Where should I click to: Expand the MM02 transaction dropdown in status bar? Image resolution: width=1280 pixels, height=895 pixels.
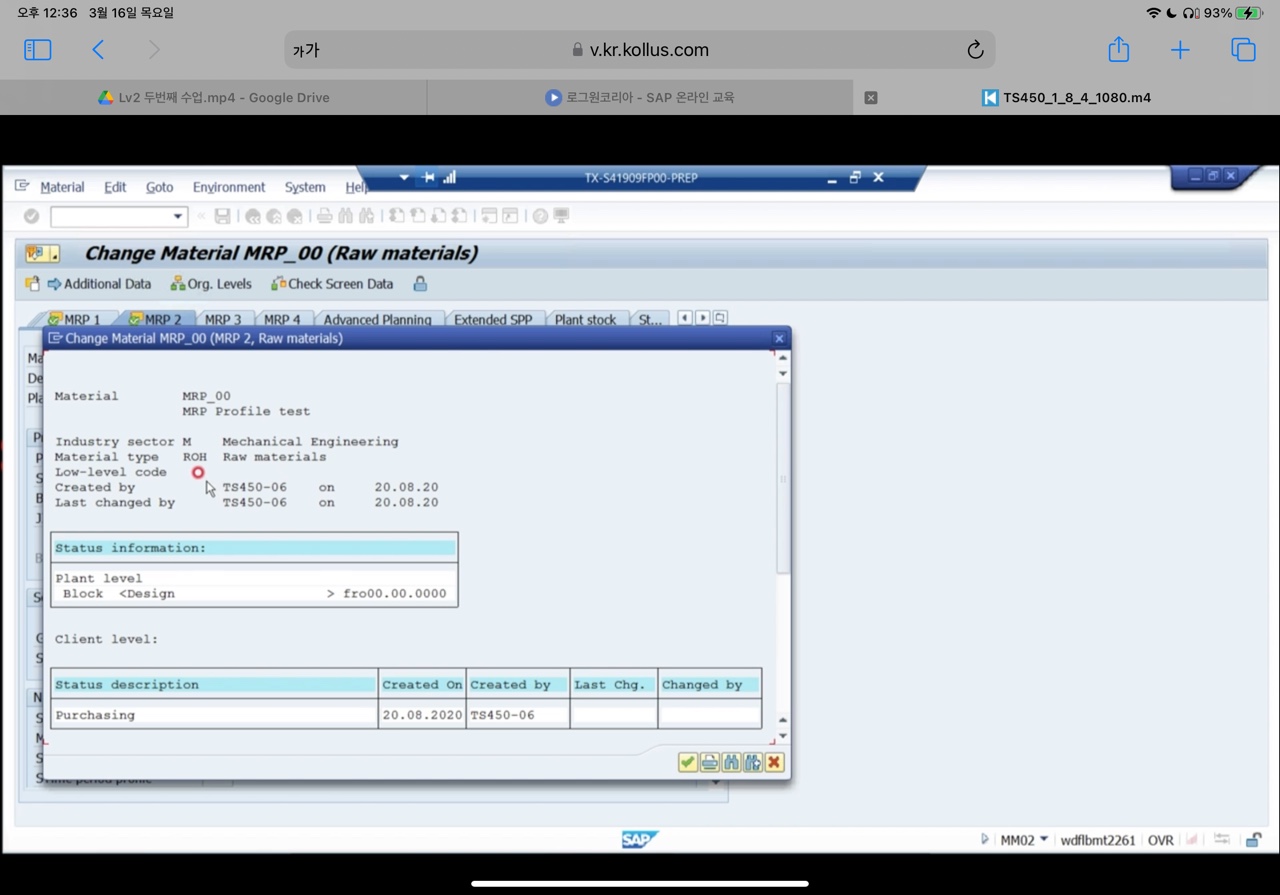point(1044,840)
